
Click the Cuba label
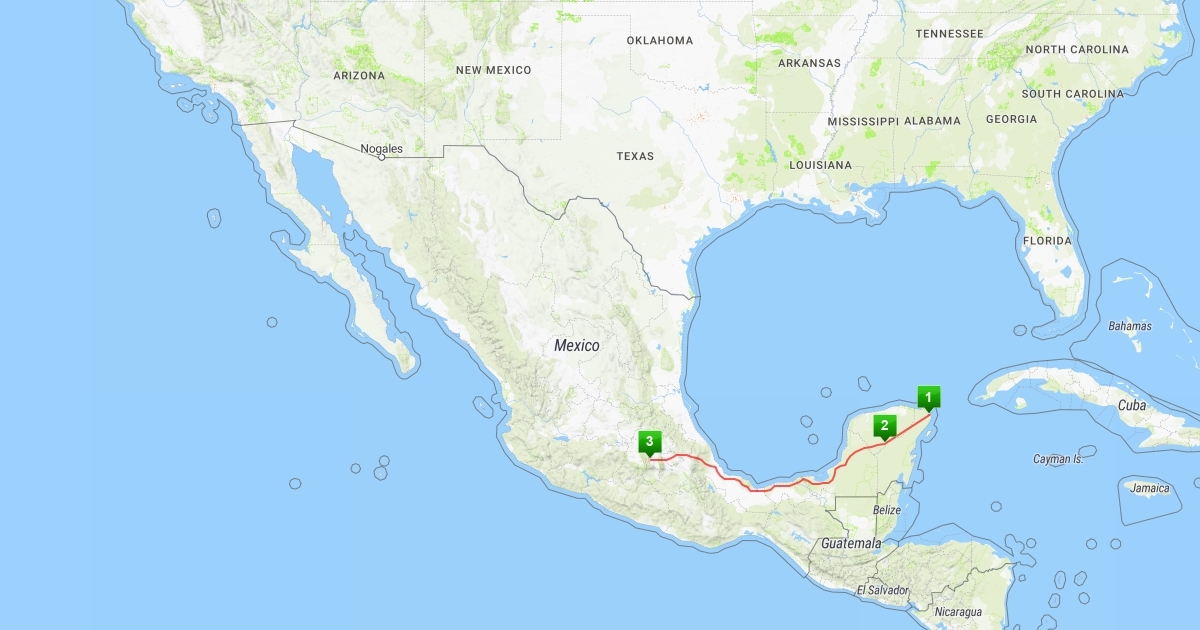click(1132, 405)
